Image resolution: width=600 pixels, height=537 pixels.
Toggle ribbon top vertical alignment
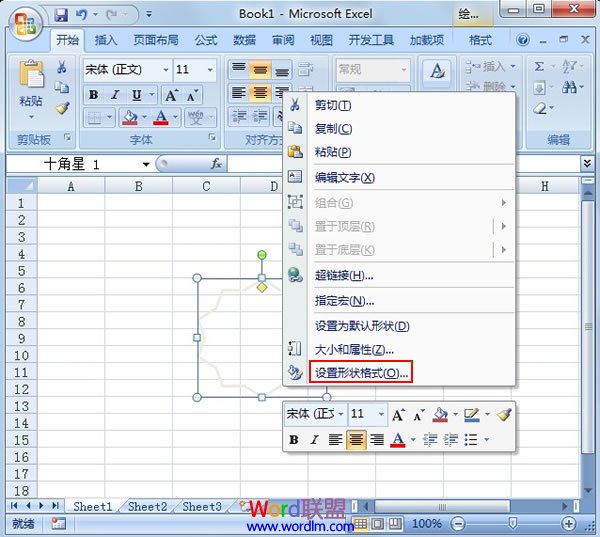coord(239,68)
